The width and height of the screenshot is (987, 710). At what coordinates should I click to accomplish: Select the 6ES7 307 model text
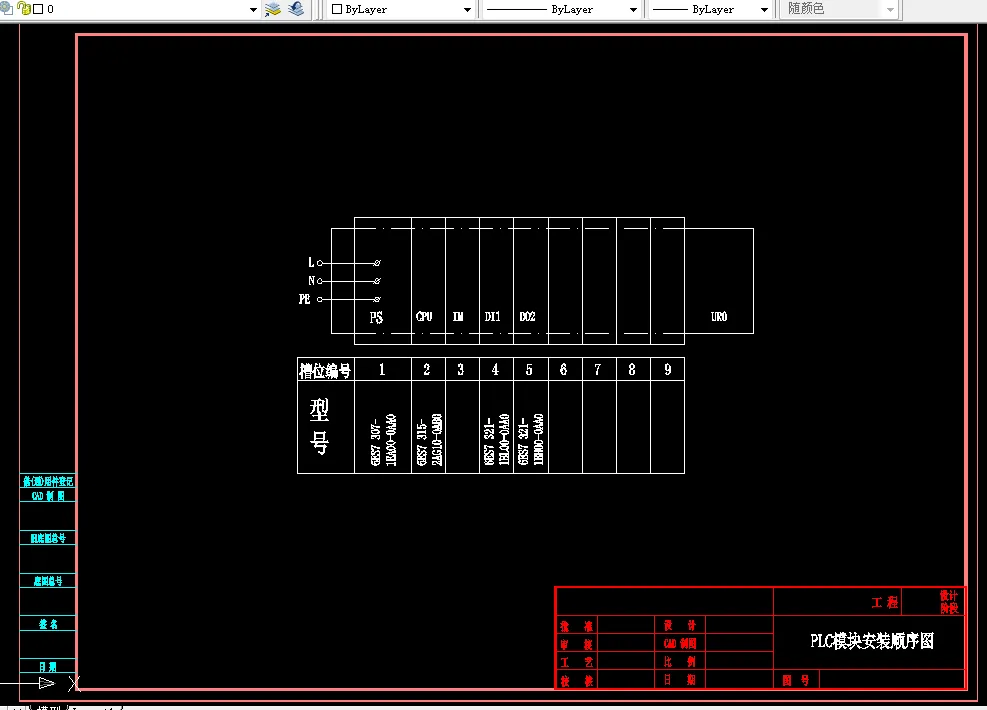(383, 439)
